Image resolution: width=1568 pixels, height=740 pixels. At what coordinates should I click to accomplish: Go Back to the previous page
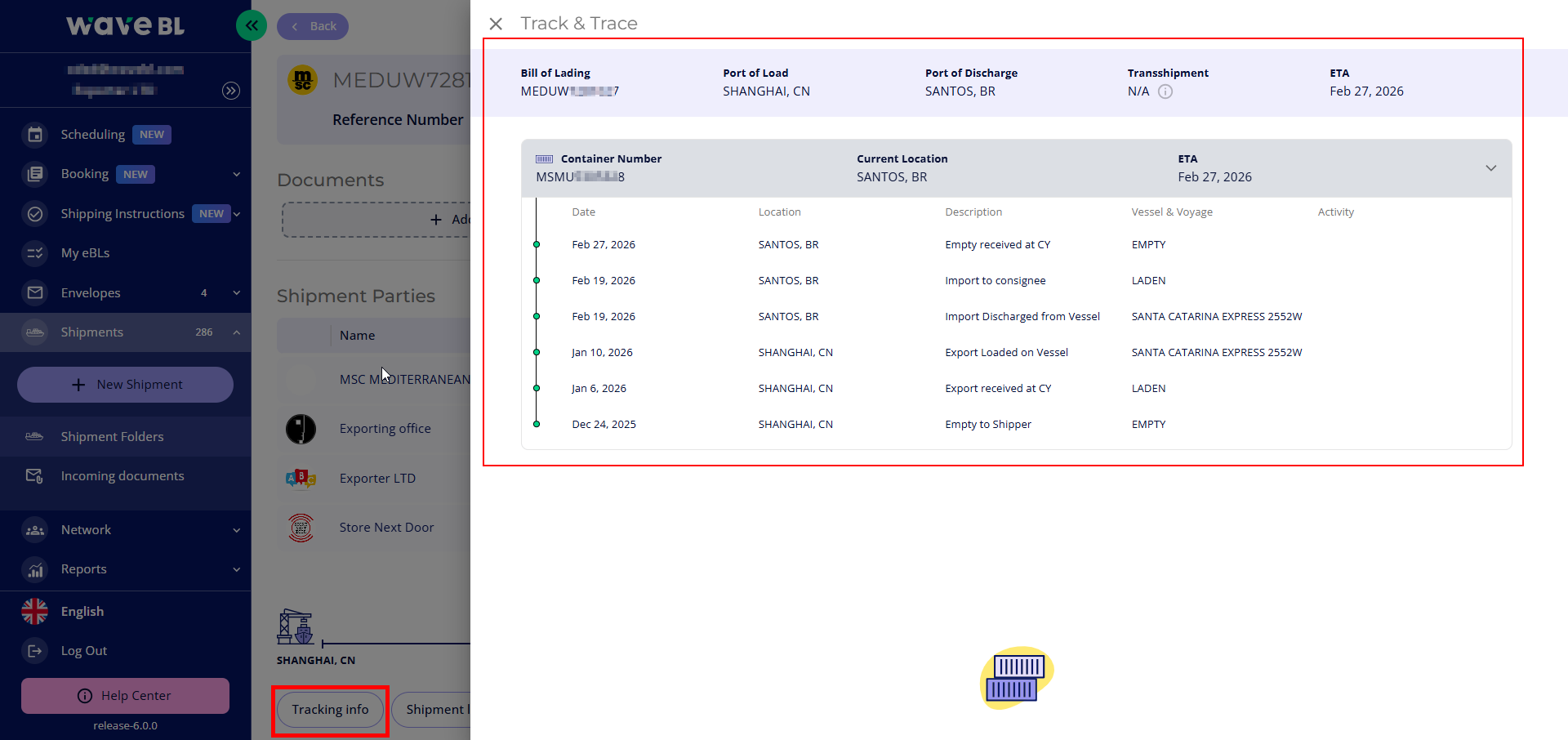[313, 26]
